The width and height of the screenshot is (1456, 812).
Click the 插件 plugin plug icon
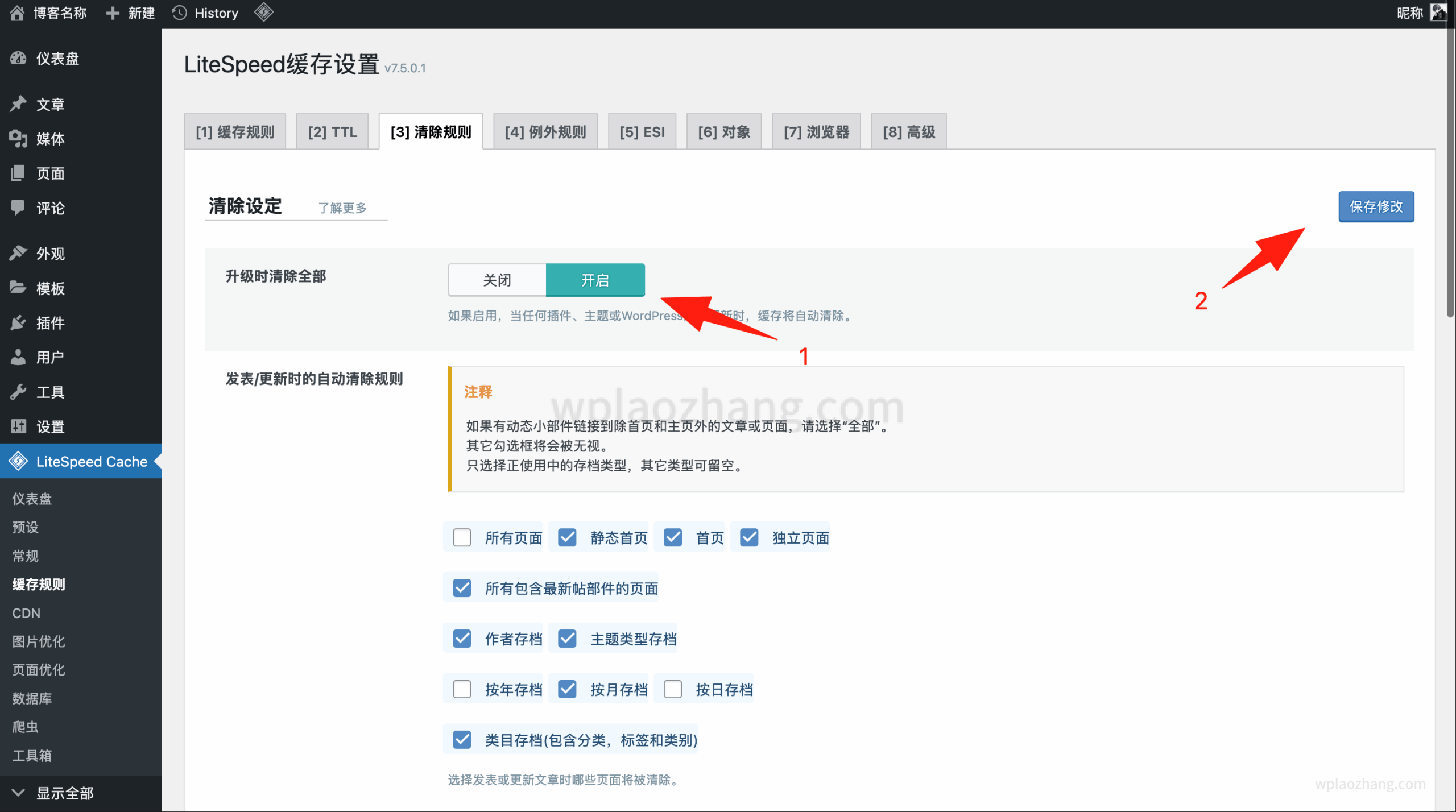pos(18,322)
